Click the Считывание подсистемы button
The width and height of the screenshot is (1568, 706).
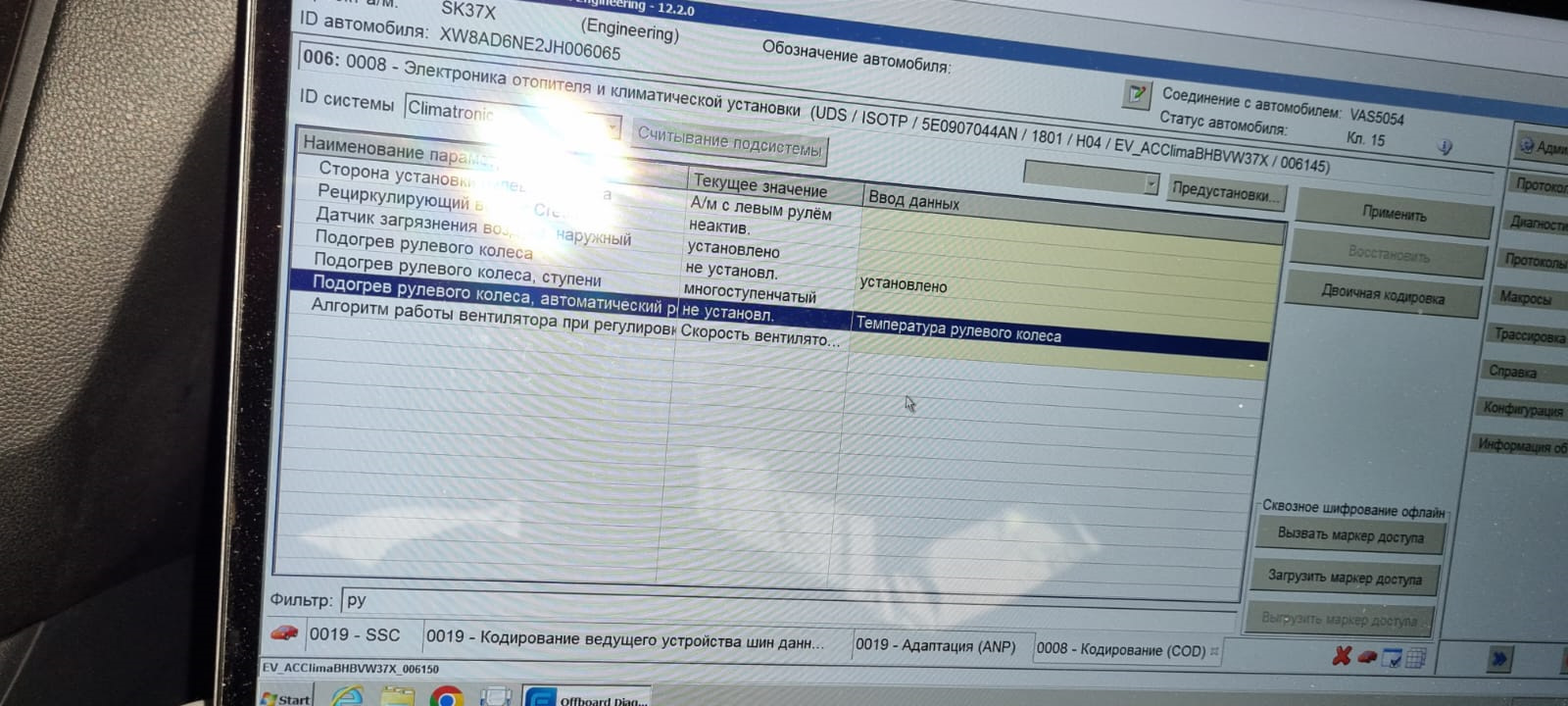pos(729,142)
